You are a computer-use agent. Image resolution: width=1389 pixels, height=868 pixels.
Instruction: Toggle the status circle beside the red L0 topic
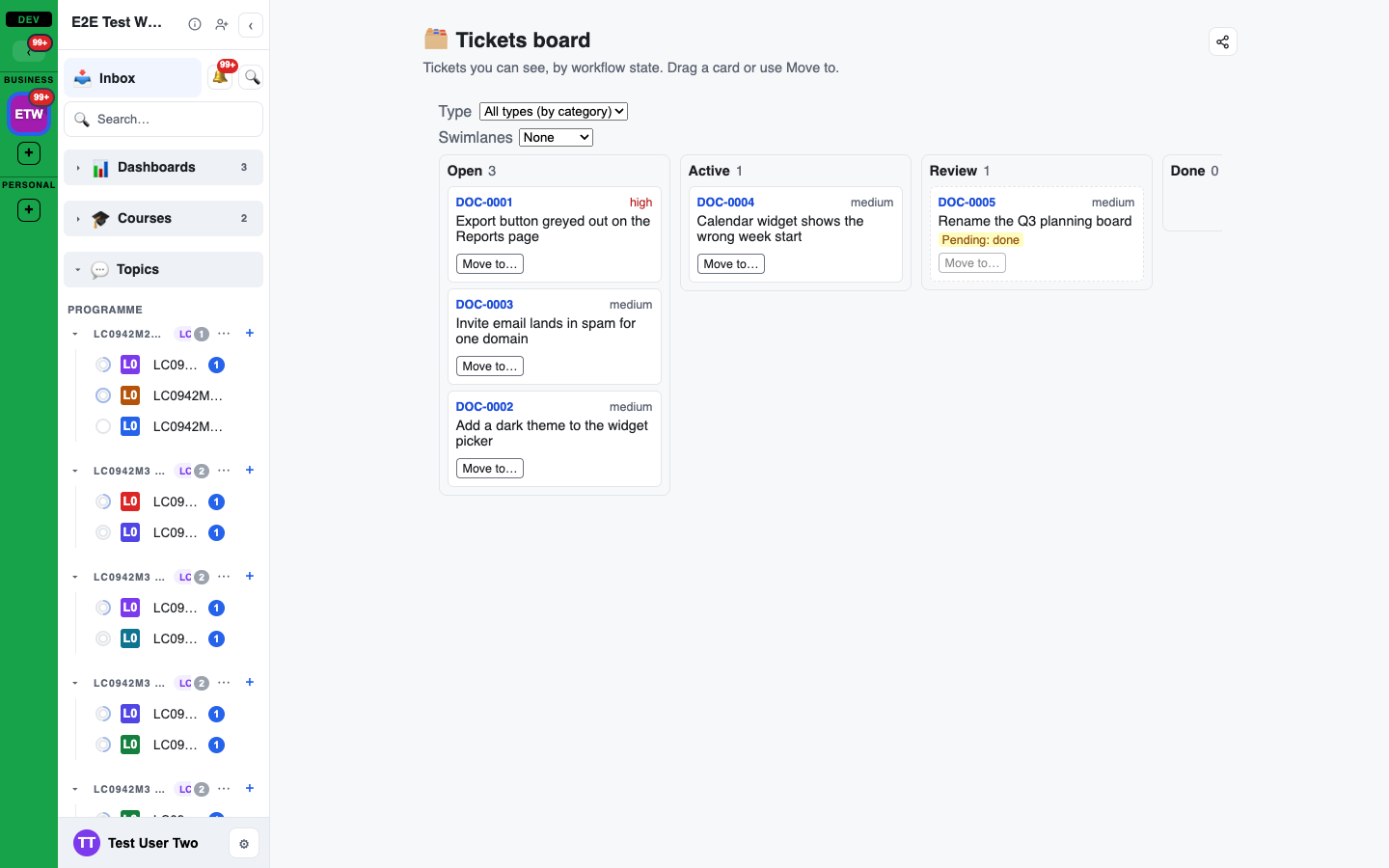103,502
